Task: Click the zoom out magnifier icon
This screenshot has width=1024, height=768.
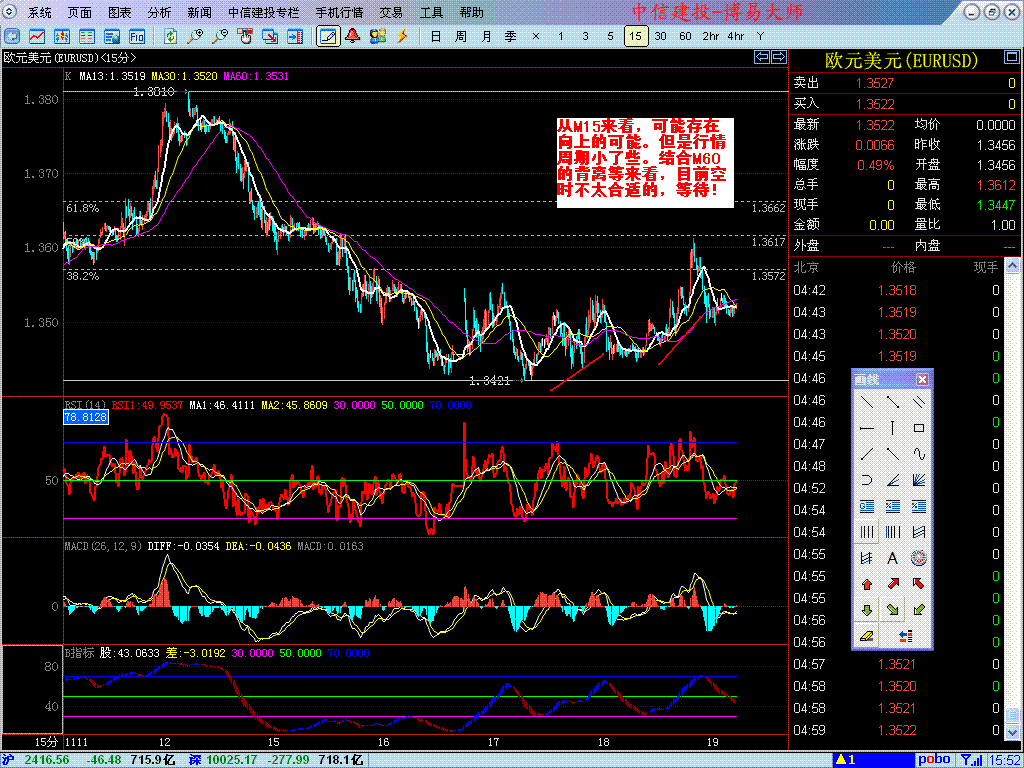Action: [x=220, y=36]
